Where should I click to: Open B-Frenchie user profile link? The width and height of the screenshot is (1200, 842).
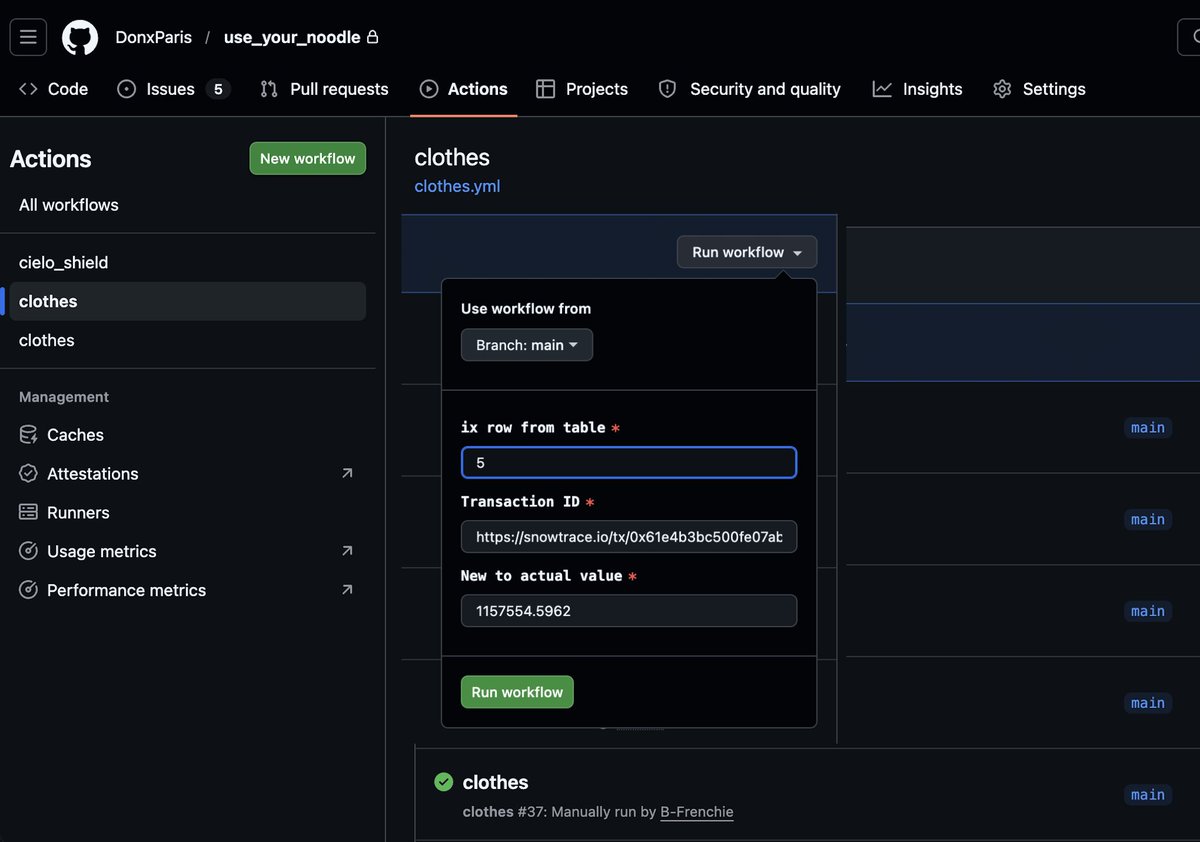pyautogui.click(x=697, y=812)
